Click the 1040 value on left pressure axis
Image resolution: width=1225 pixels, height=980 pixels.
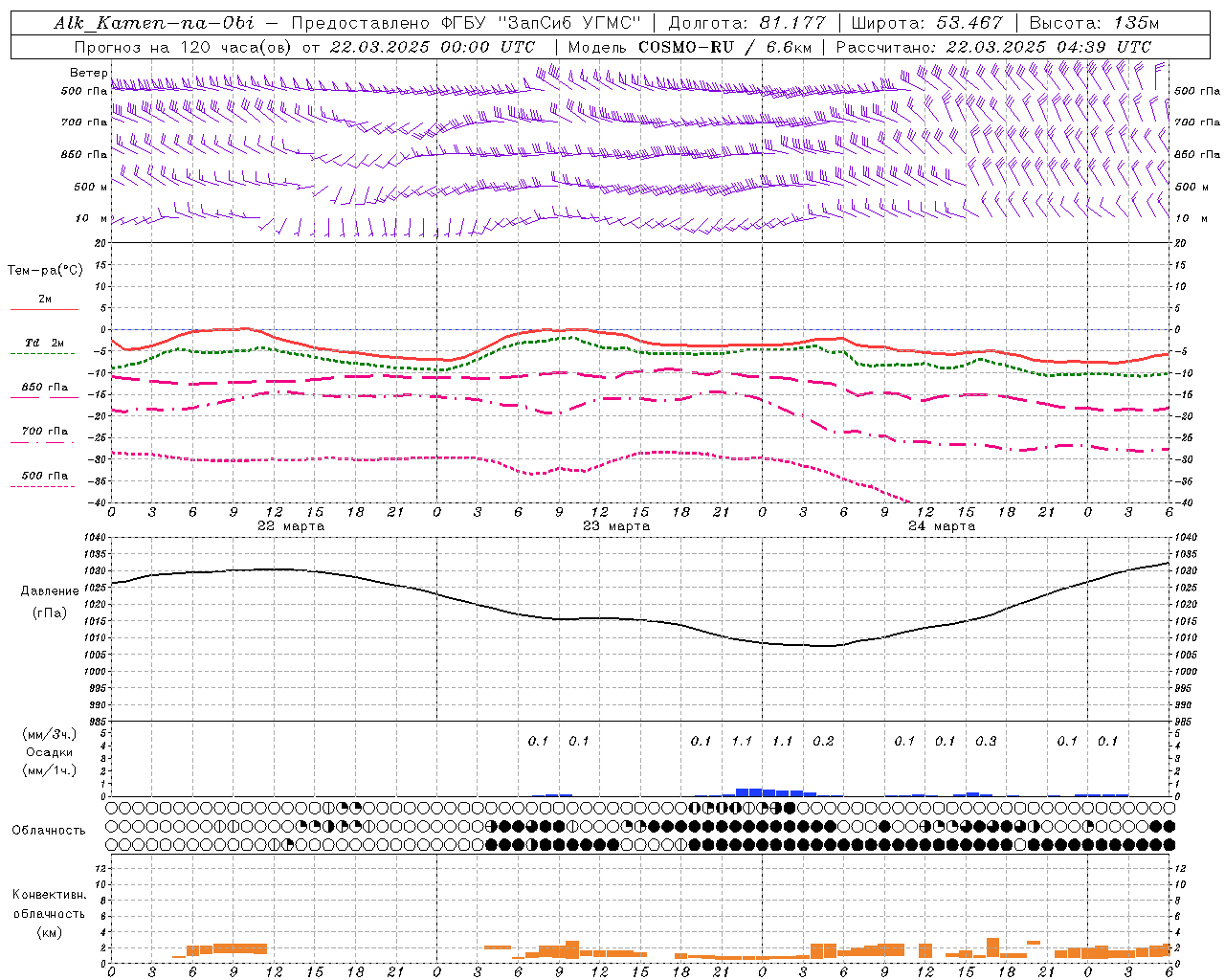click(95, 538)
